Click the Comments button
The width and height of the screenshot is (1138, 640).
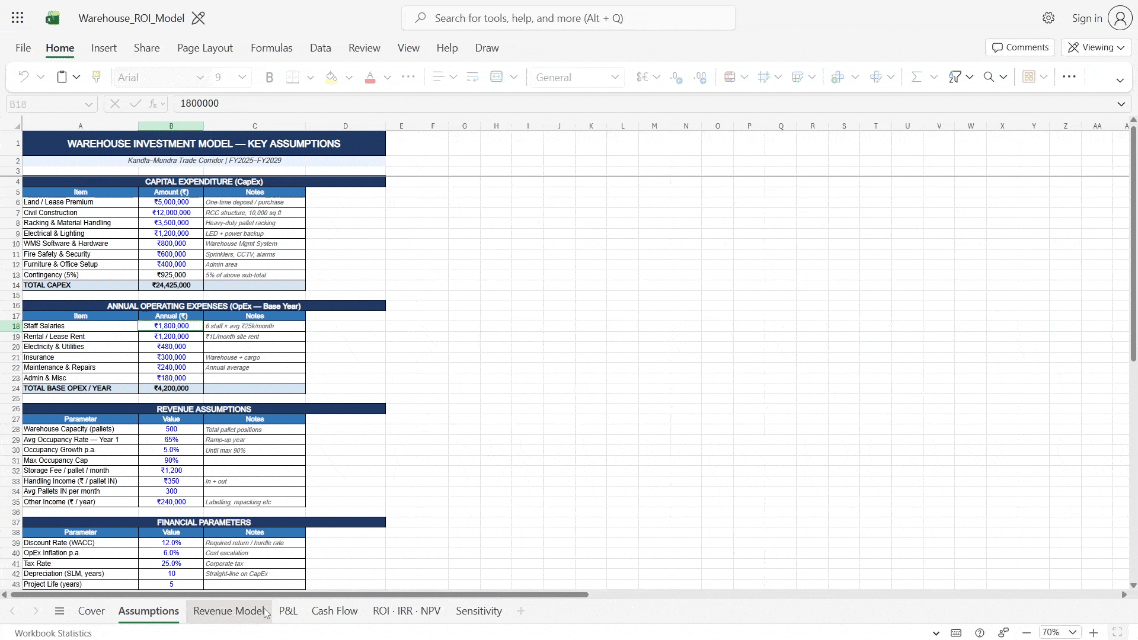click(x=1020, y=47)
